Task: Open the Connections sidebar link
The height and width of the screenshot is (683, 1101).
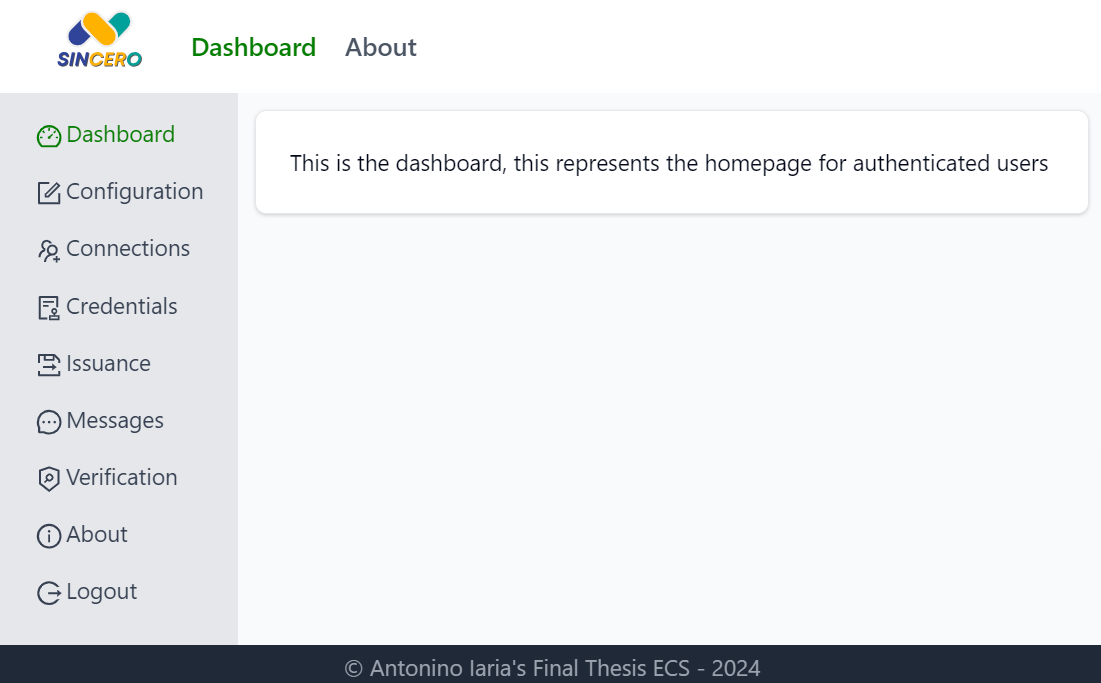Action: [128, 248]
